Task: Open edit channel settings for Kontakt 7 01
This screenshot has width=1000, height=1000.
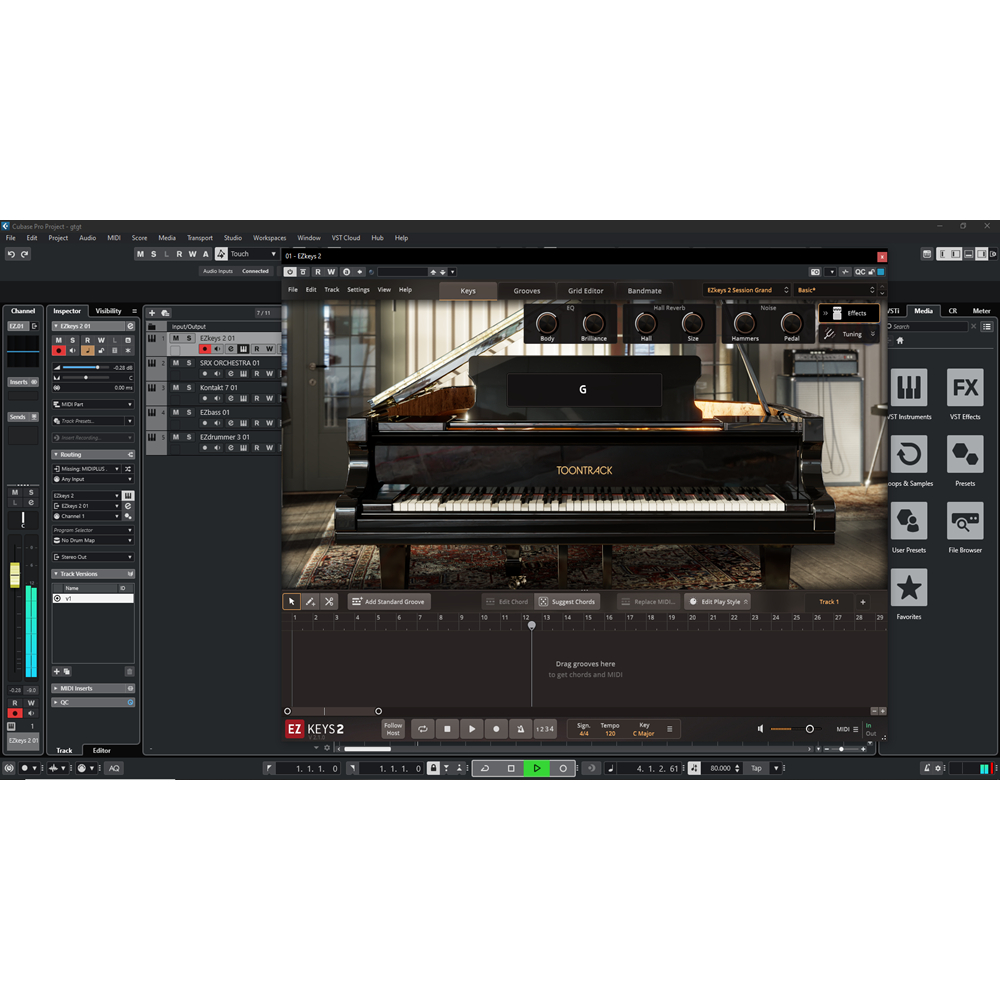Action: pyautogui.click(x=231, y=399)
